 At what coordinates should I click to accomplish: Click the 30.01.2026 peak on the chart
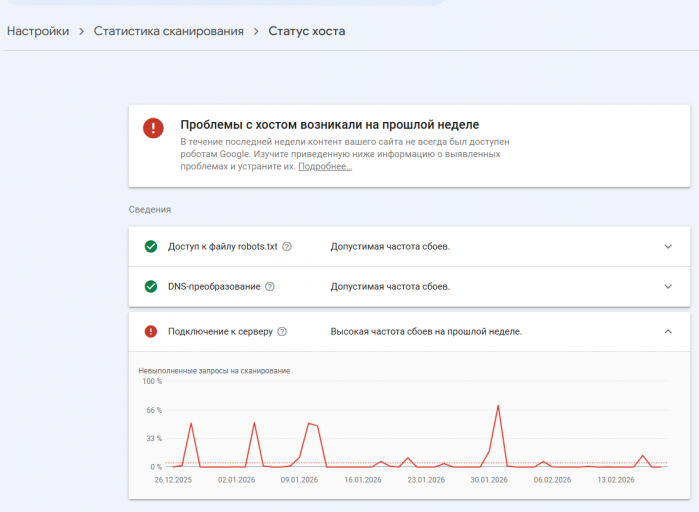pyautogui.click(x=498, y=406)
